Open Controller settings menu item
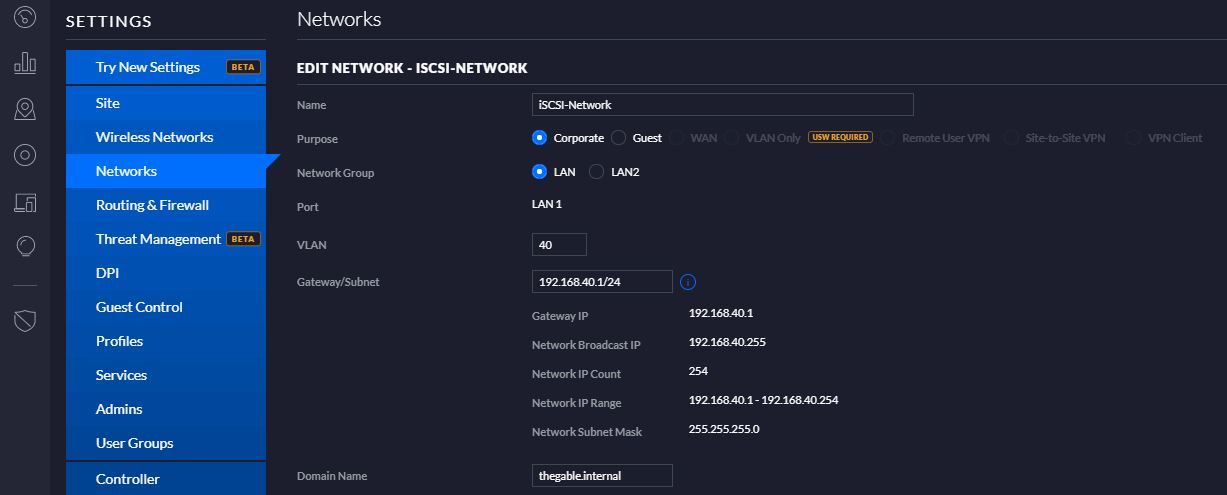 166,479
